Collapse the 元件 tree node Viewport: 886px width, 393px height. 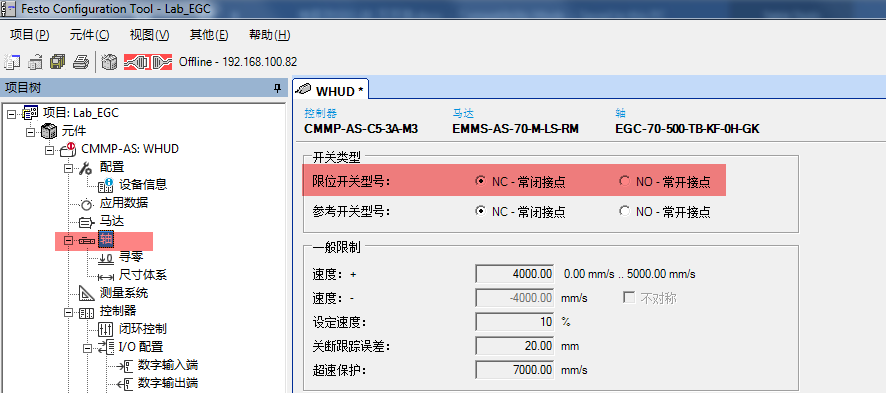pos(31,132)
